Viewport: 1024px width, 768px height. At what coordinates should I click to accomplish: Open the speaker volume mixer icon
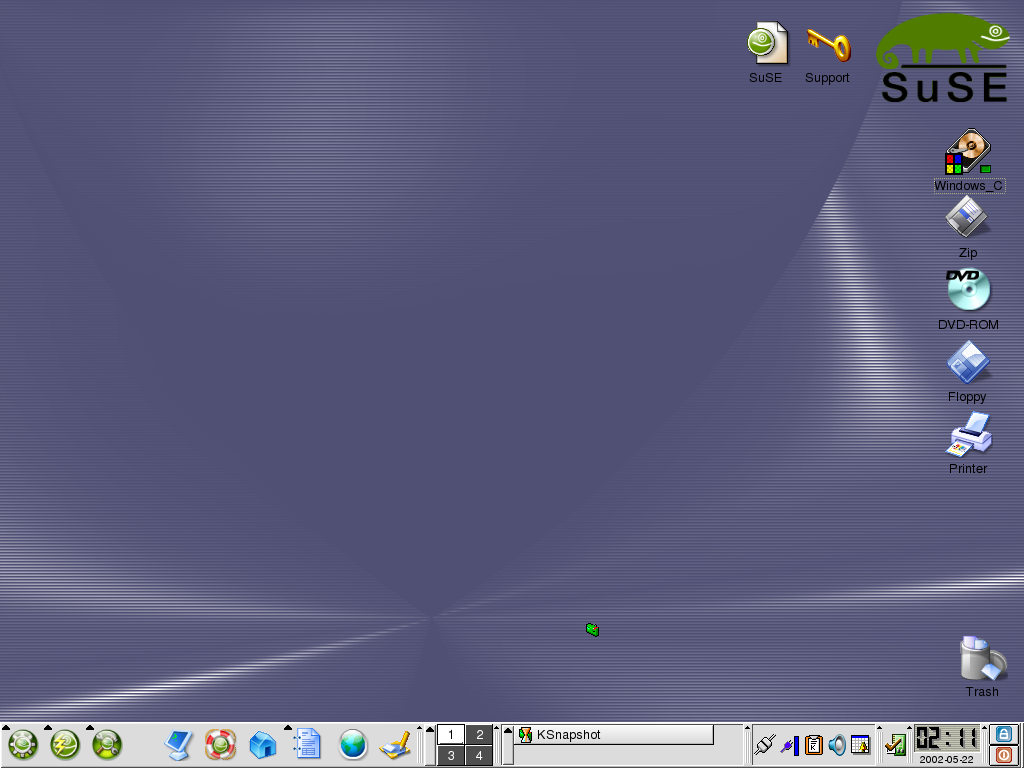(837, 744)
